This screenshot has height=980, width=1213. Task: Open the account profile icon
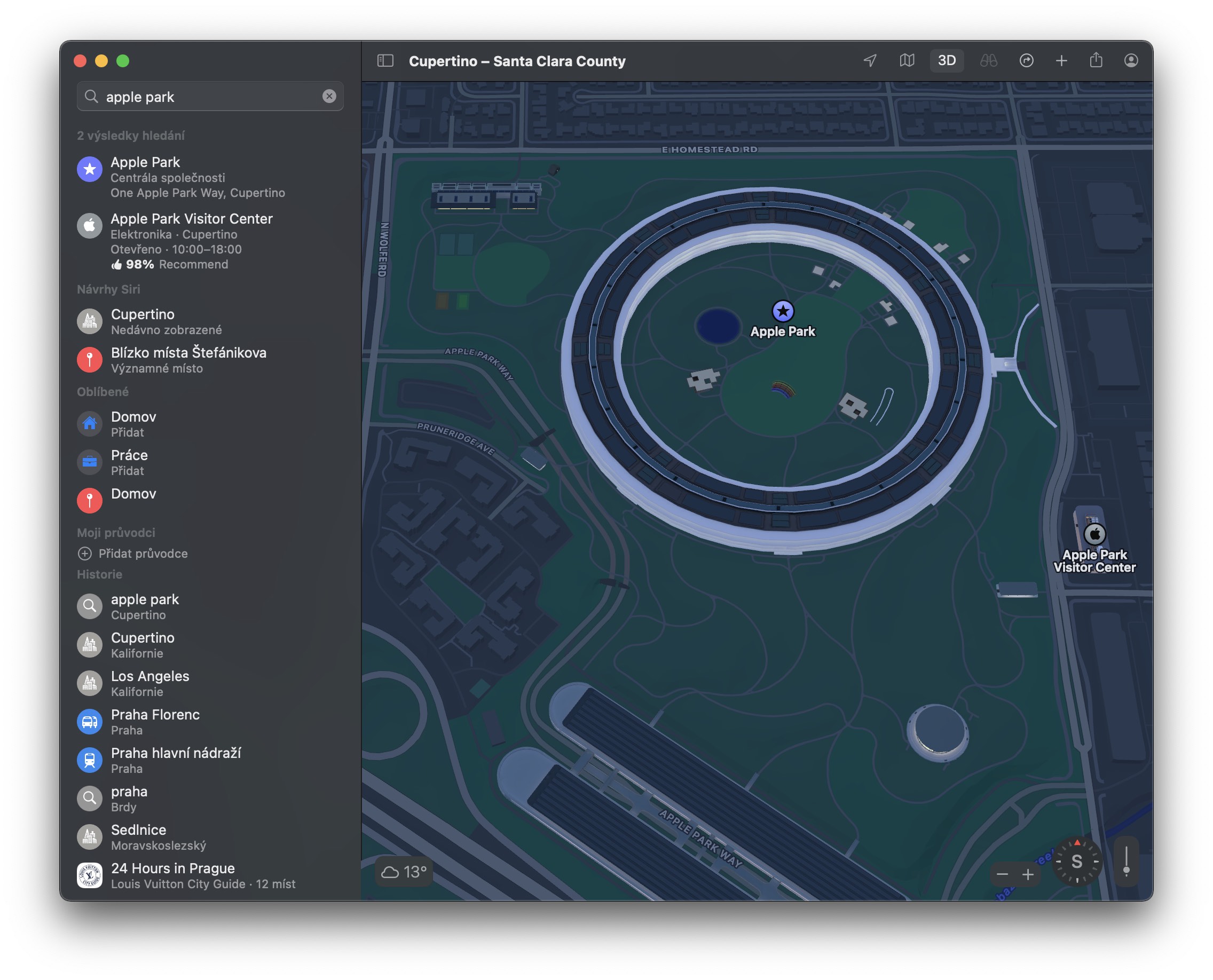(1131, 60)
